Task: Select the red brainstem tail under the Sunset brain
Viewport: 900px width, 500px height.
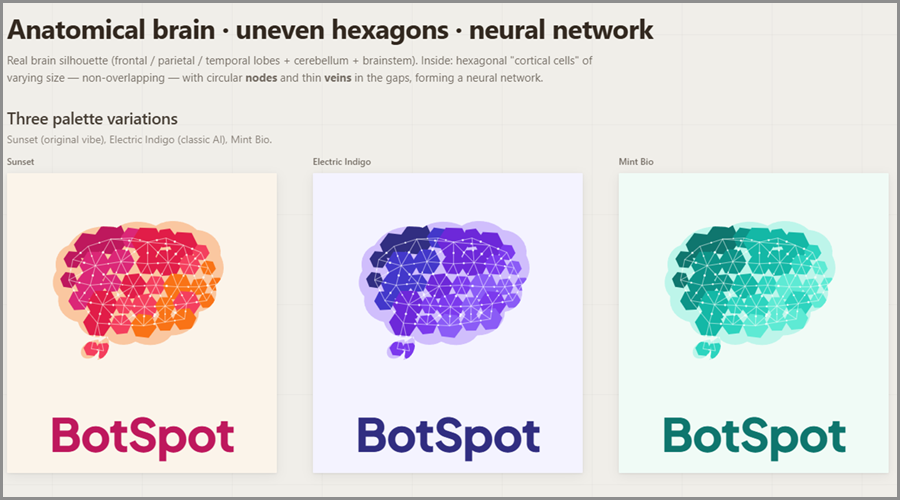Action: pyautogui.click(x=97, y=349)
